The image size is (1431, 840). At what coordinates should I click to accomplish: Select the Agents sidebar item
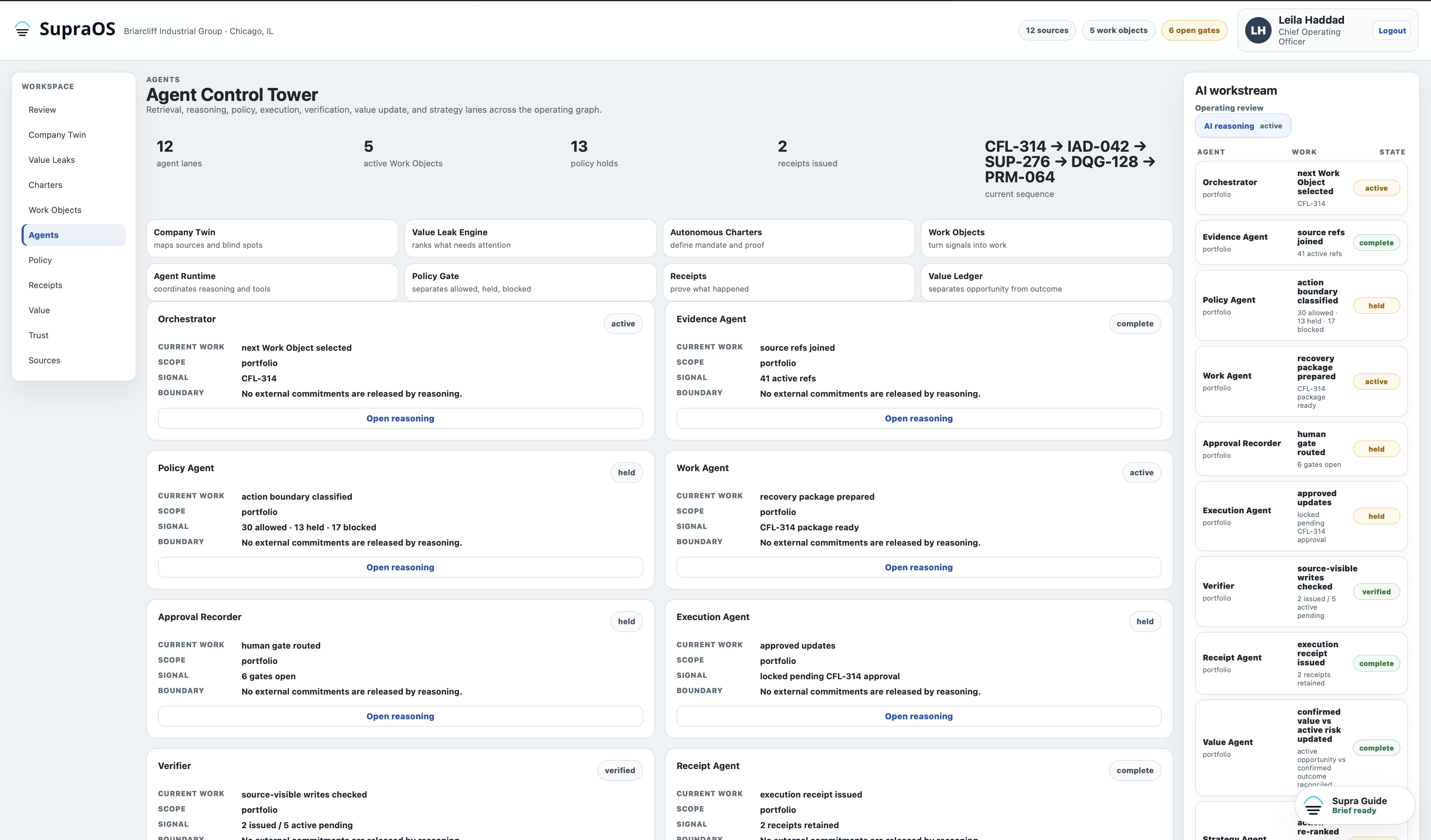pyautogui.click(x=74, y=235)
